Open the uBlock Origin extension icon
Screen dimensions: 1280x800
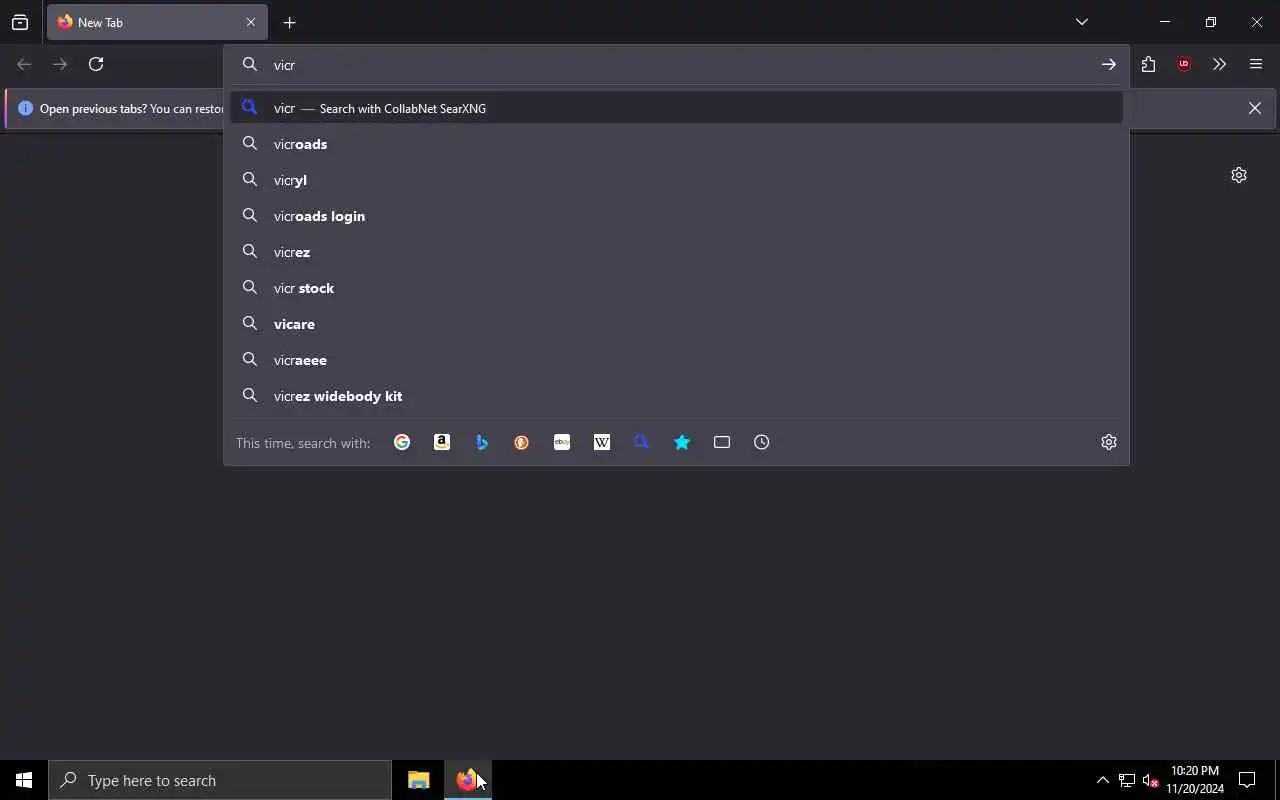(1184, 64)
